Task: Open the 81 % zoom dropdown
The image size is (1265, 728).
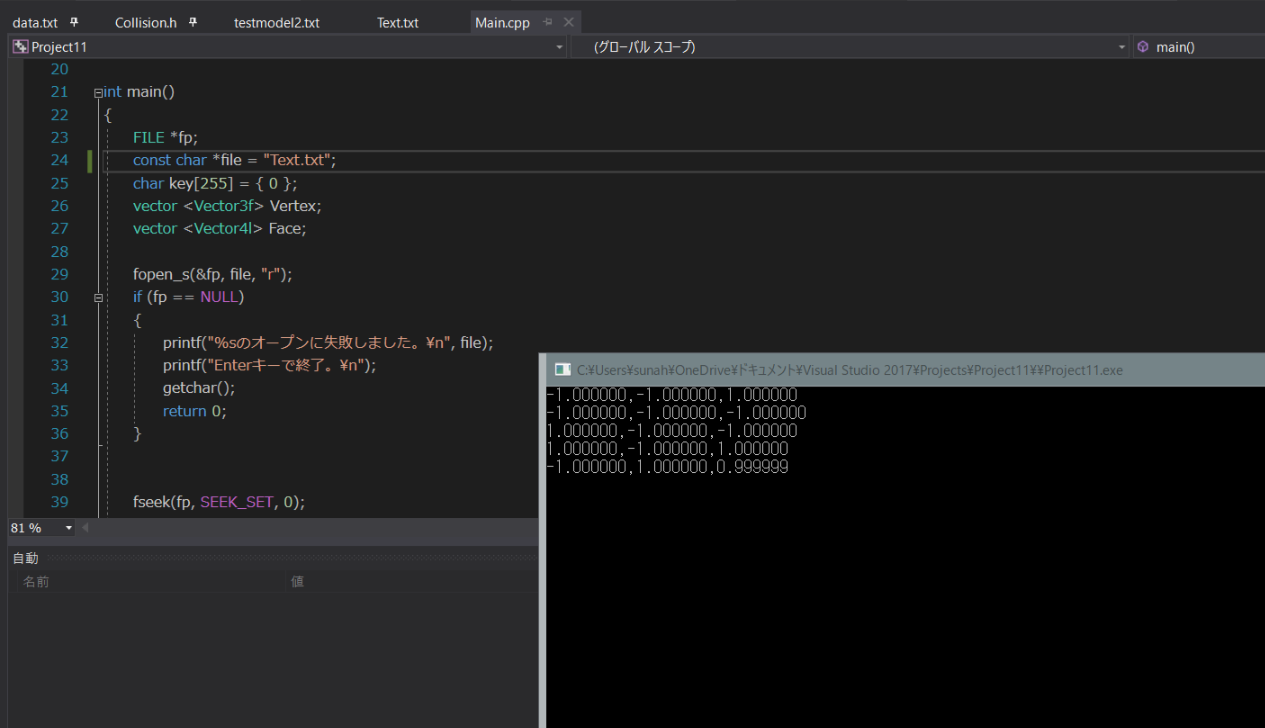Action: (x=69, y=528)
